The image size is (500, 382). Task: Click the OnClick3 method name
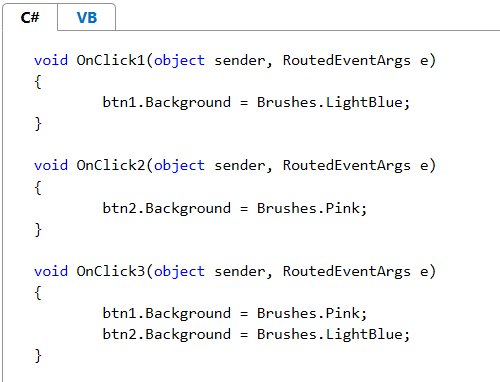pos(111,271)
